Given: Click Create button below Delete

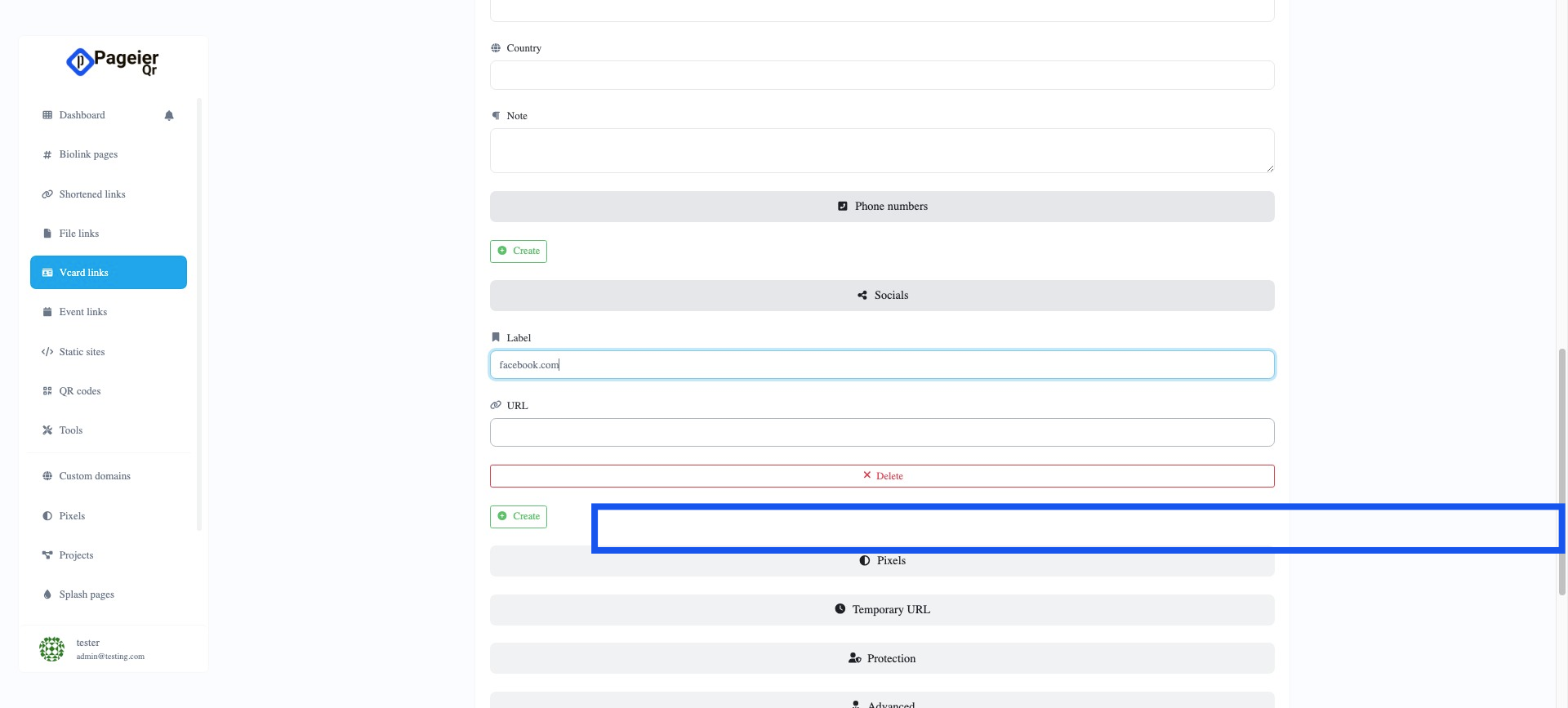Looking at the screenshot, I should click(x=519, y=517).
